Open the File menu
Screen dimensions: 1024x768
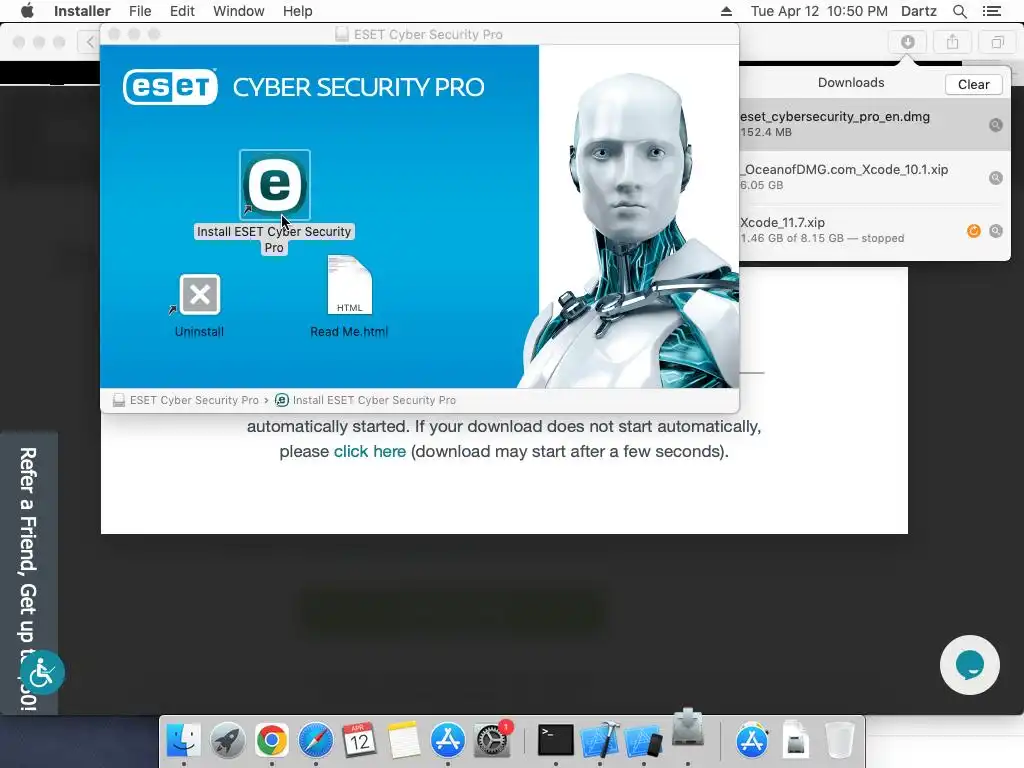(140, 11)
